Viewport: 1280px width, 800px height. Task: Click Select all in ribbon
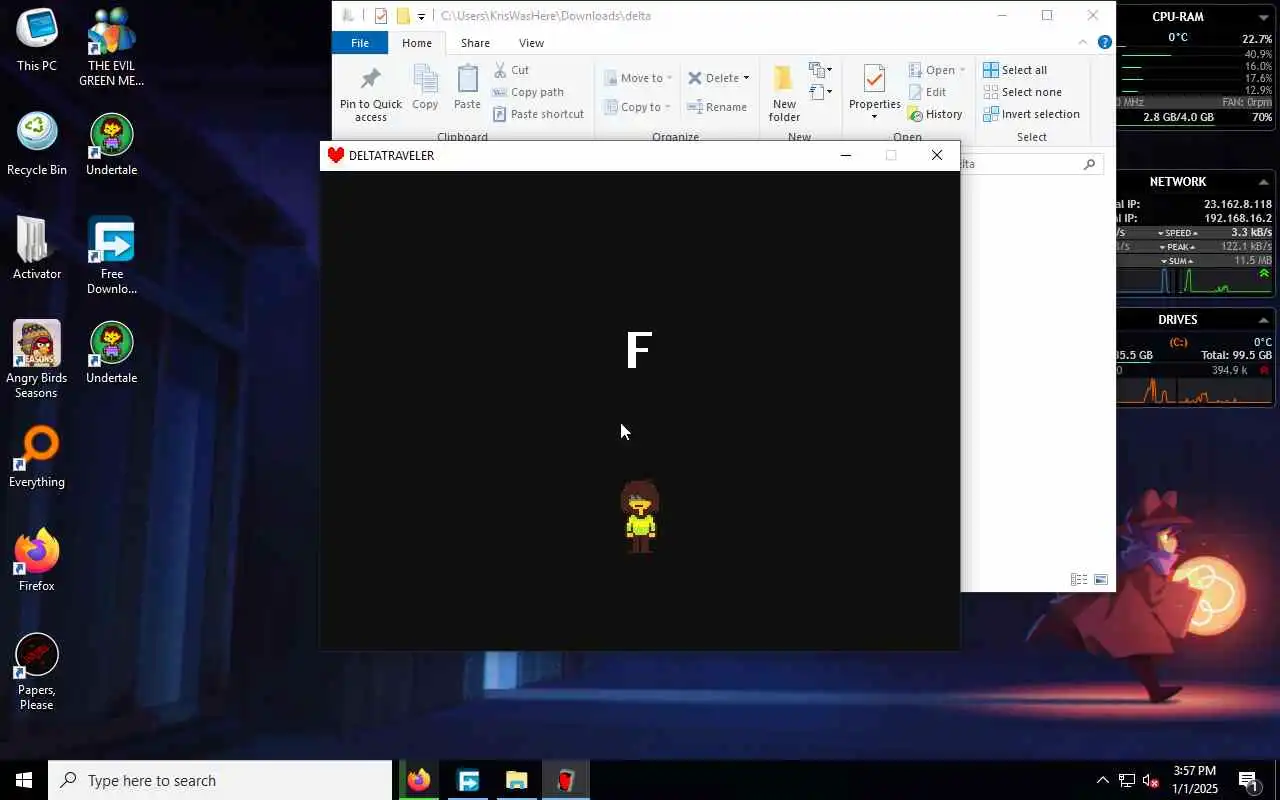point(1015,70)
